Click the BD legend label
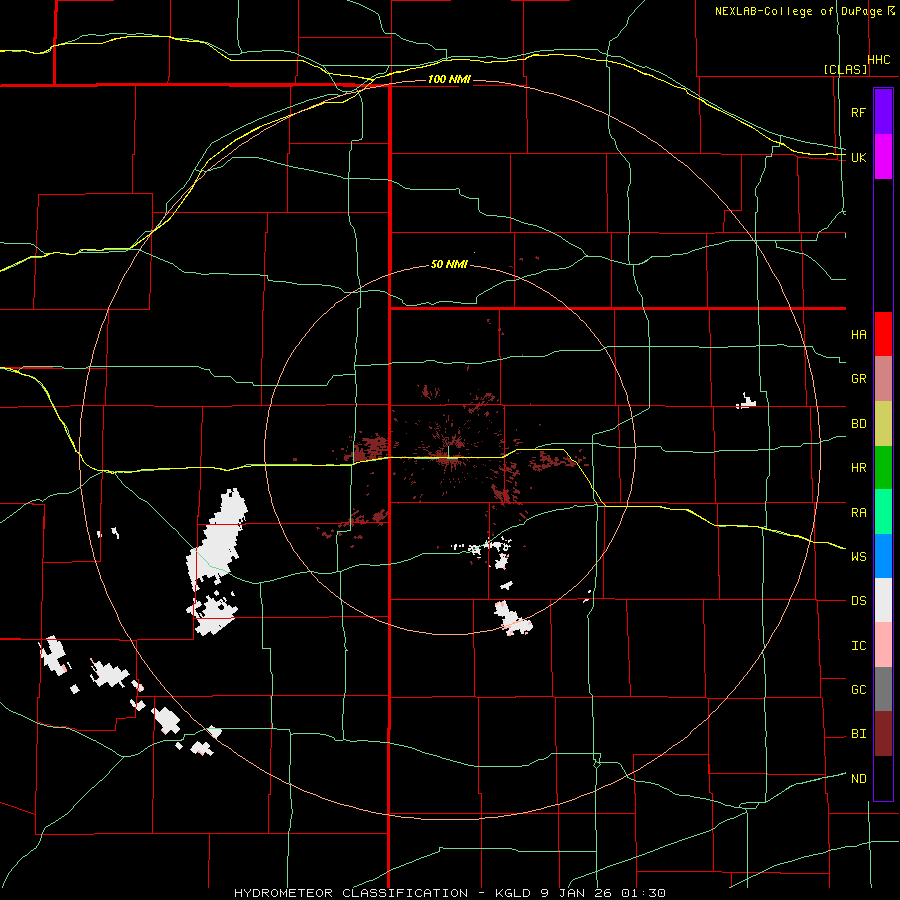 (x=858, y=424)
